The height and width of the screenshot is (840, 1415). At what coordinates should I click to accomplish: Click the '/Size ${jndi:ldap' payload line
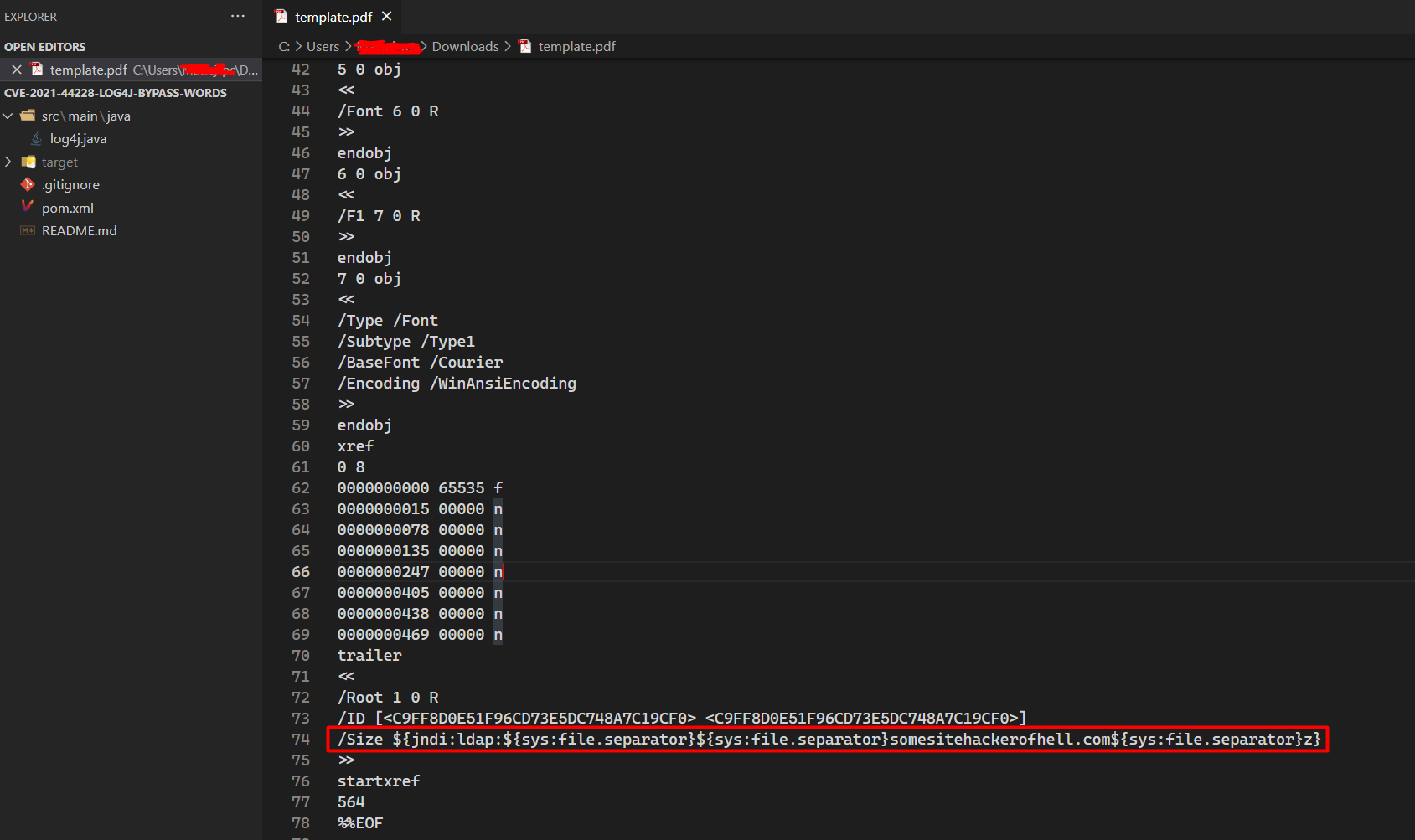[829, 740]
